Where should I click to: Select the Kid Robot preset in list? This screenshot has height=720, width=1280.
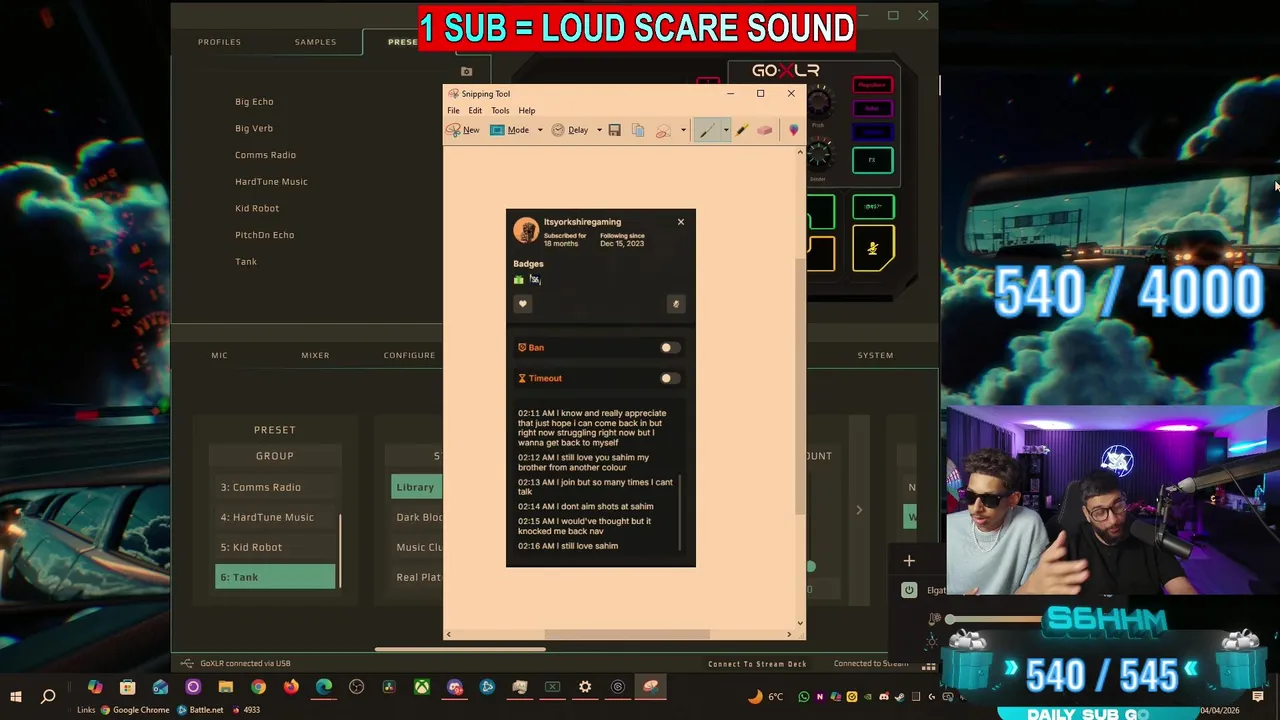click(257, 208)
